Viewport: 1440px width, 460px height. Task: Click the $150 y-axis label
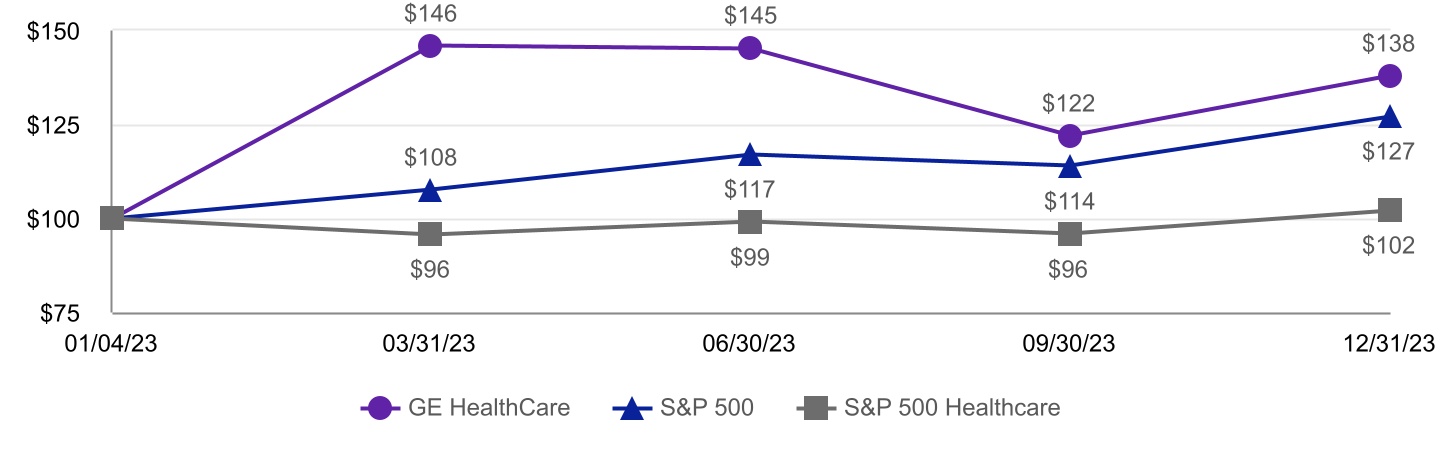52,32
